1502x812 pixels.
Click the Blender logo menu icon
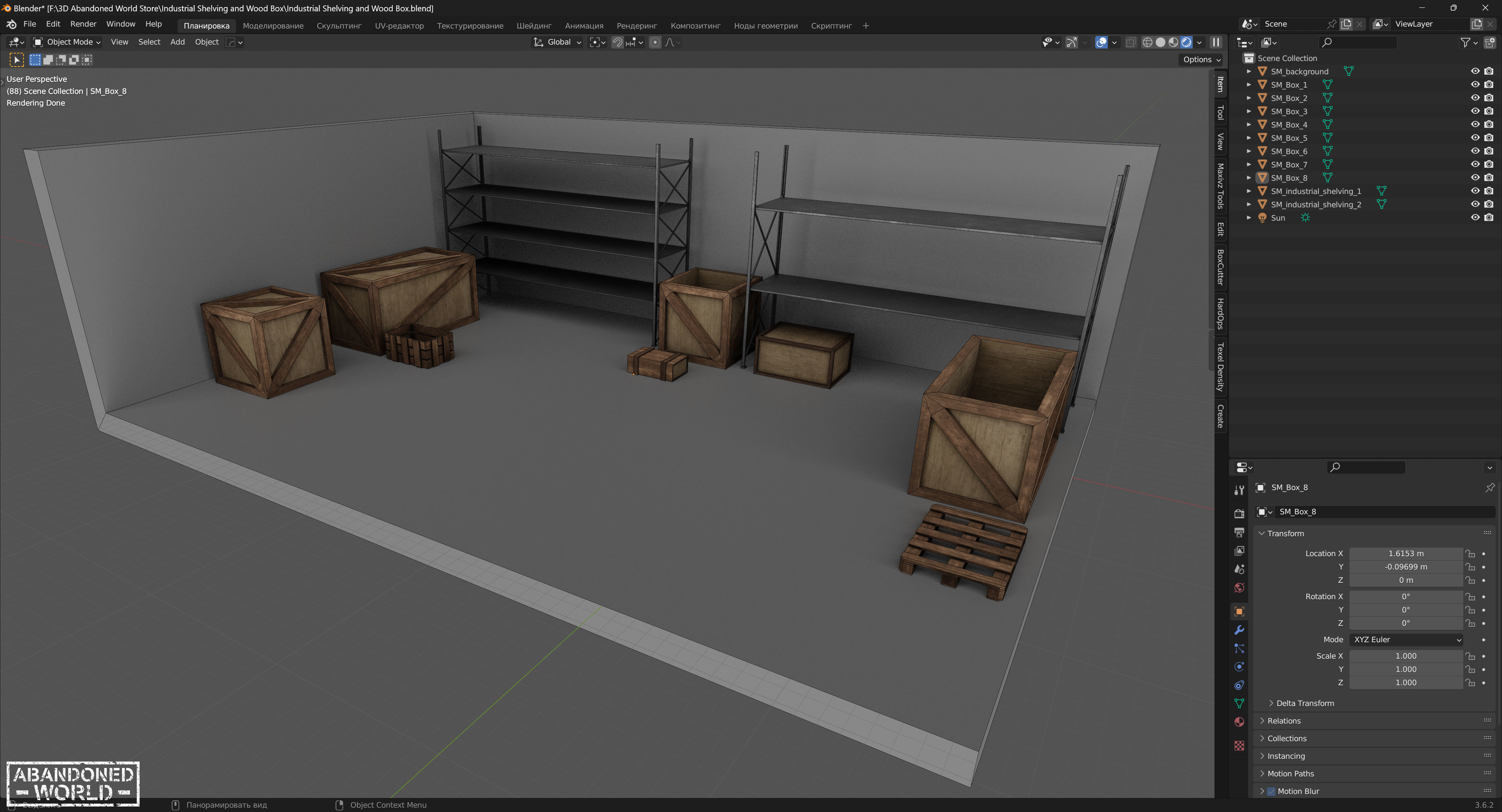click(11, 25)
